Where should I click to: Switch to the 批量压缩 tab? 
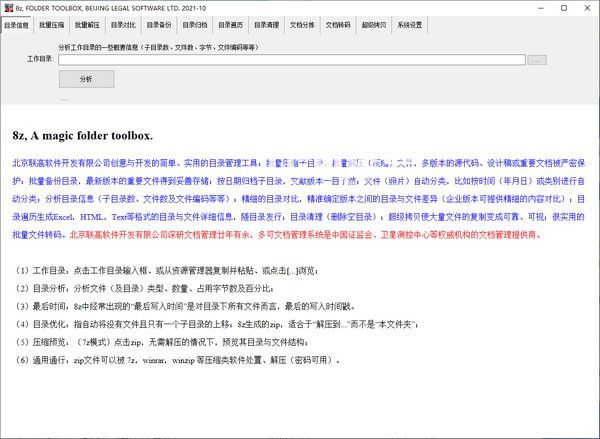(52, 25)
